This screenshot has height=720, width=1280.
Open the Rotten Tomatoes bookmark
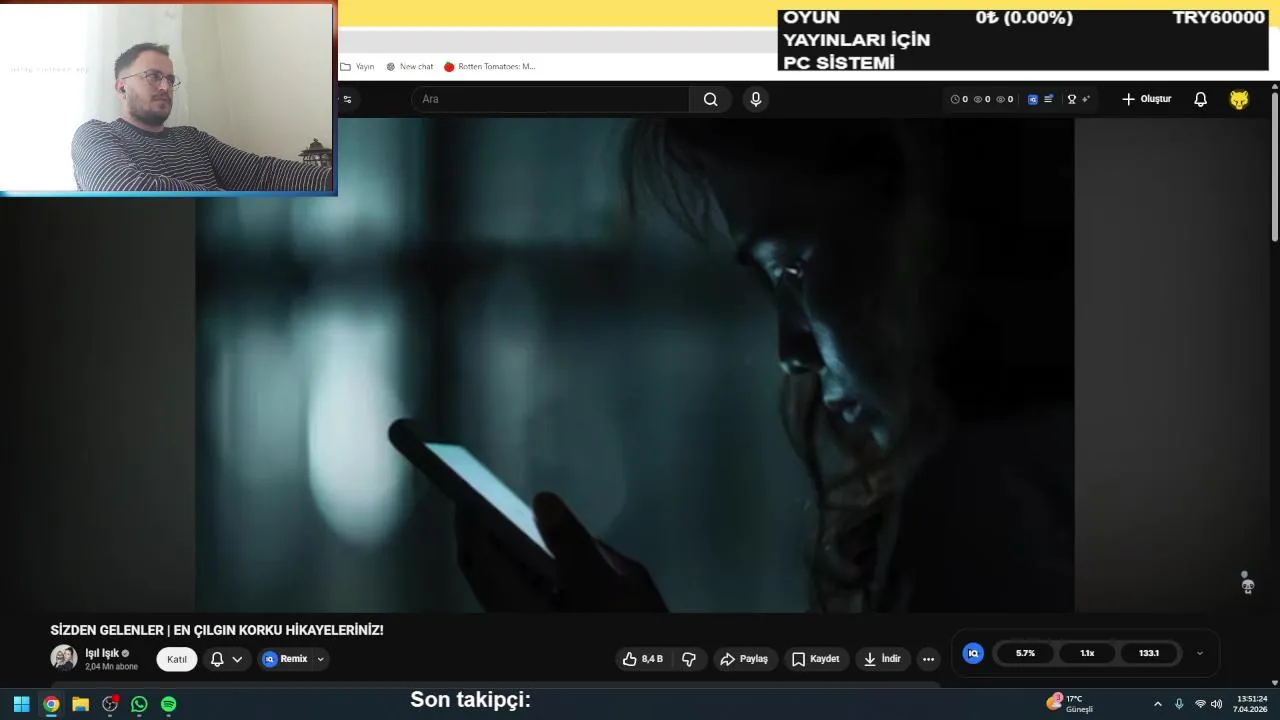click(490, 66)
